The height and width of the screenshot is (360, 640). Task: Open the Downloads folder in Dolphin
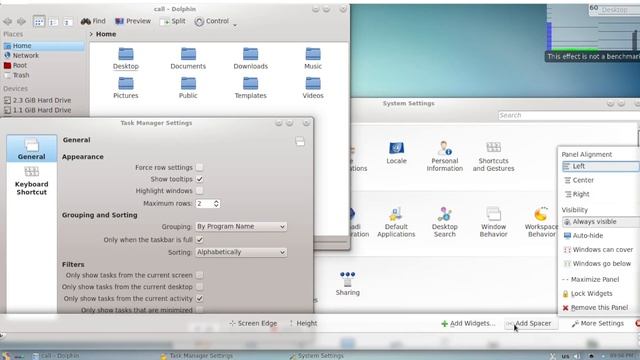(251, 58)
